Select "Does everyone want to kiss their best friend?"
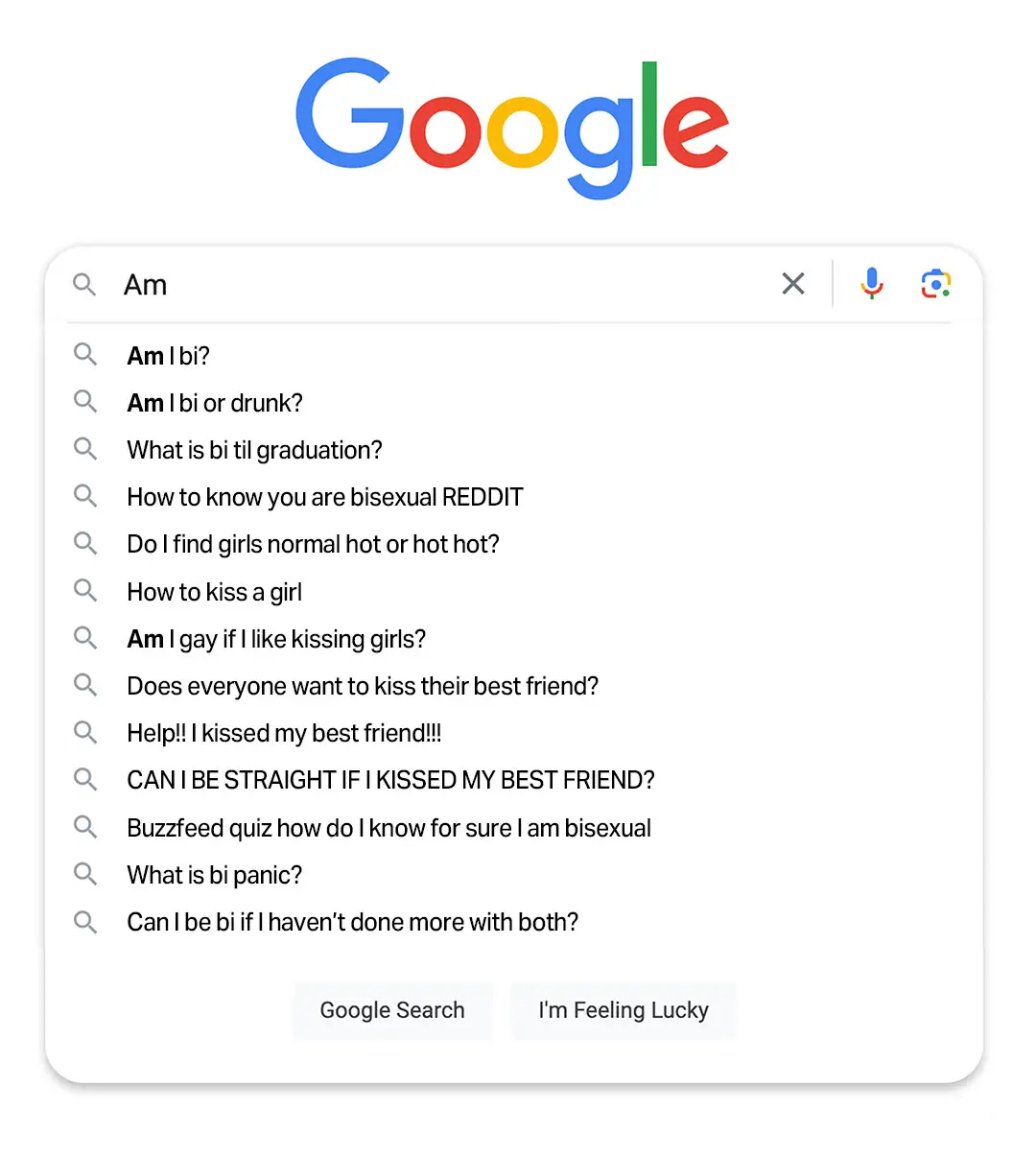This screenshot has height=1157, width=1036. pyautogui.click(x=363, y=686)
